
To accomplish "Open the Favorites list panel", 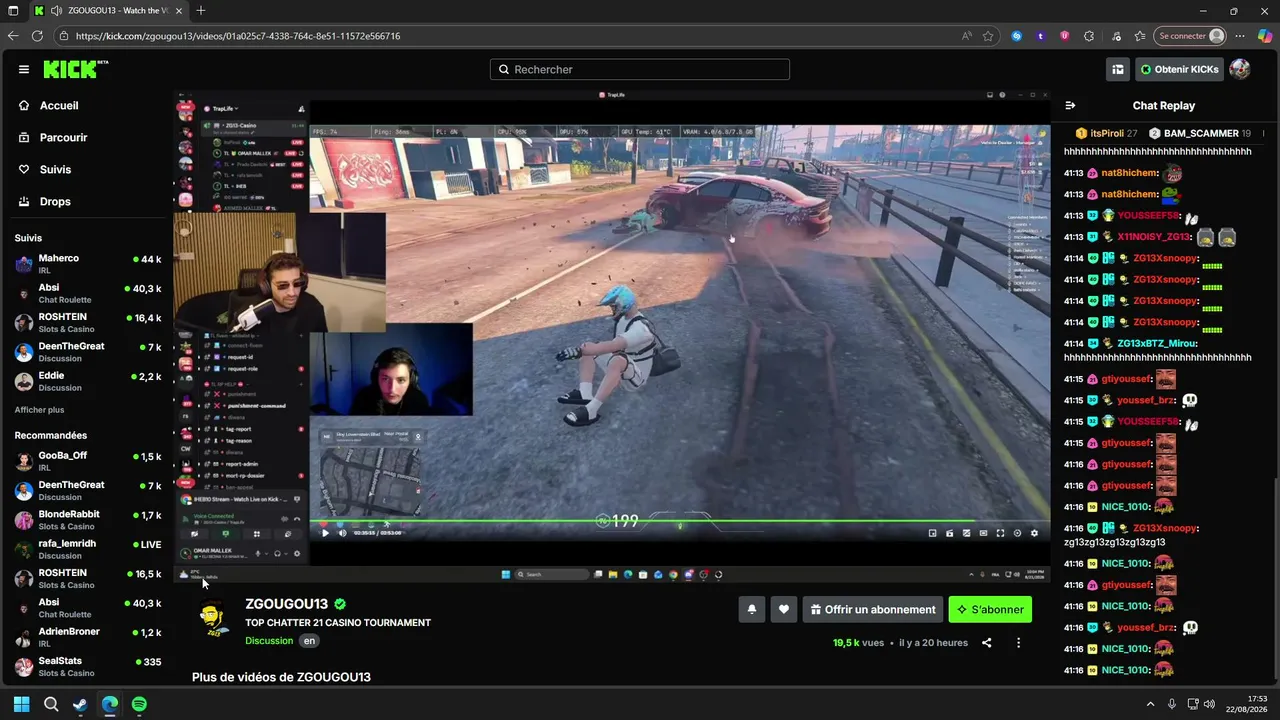I will click(x=1140, y=36).
